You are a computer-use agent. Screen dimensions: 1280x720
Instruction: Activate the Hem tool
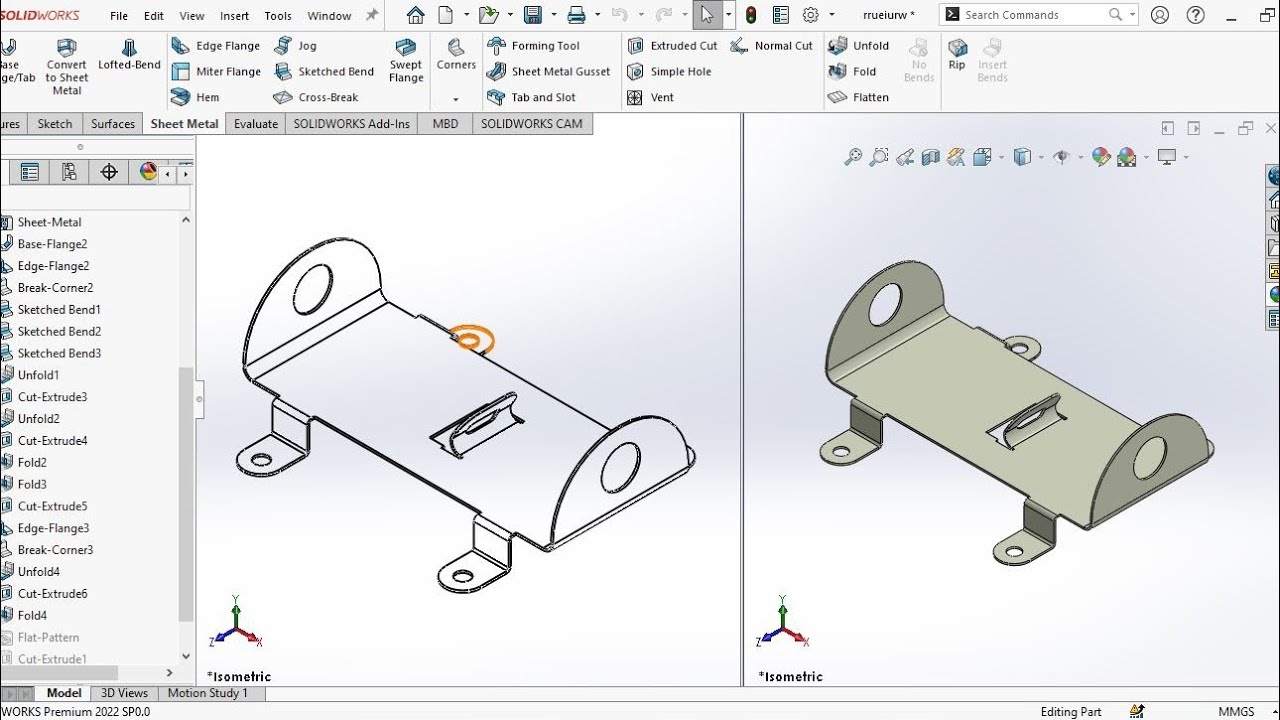pyautogui.click(x=195, y=97)
